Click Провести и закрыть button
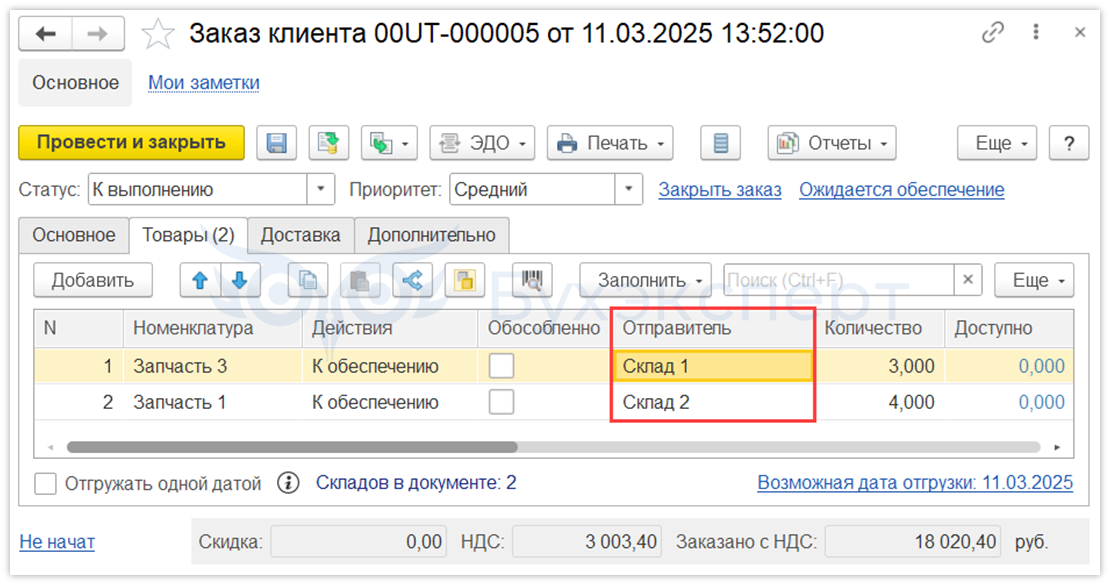This screenshot has width=1110, height=585. point(132,143)
